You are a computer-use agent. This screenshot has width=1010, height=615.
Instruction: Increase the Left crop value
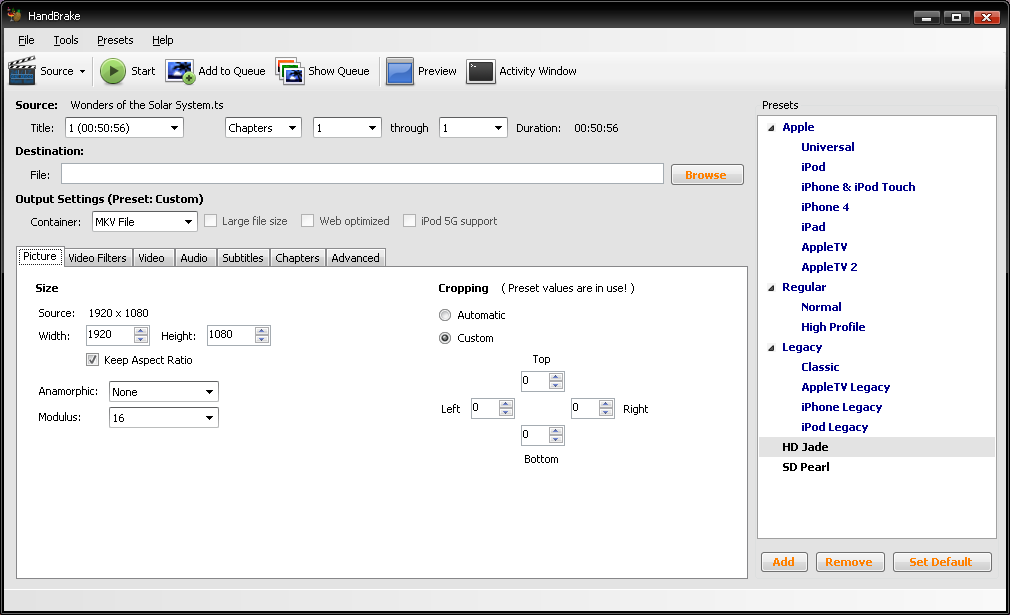[506, 404]
